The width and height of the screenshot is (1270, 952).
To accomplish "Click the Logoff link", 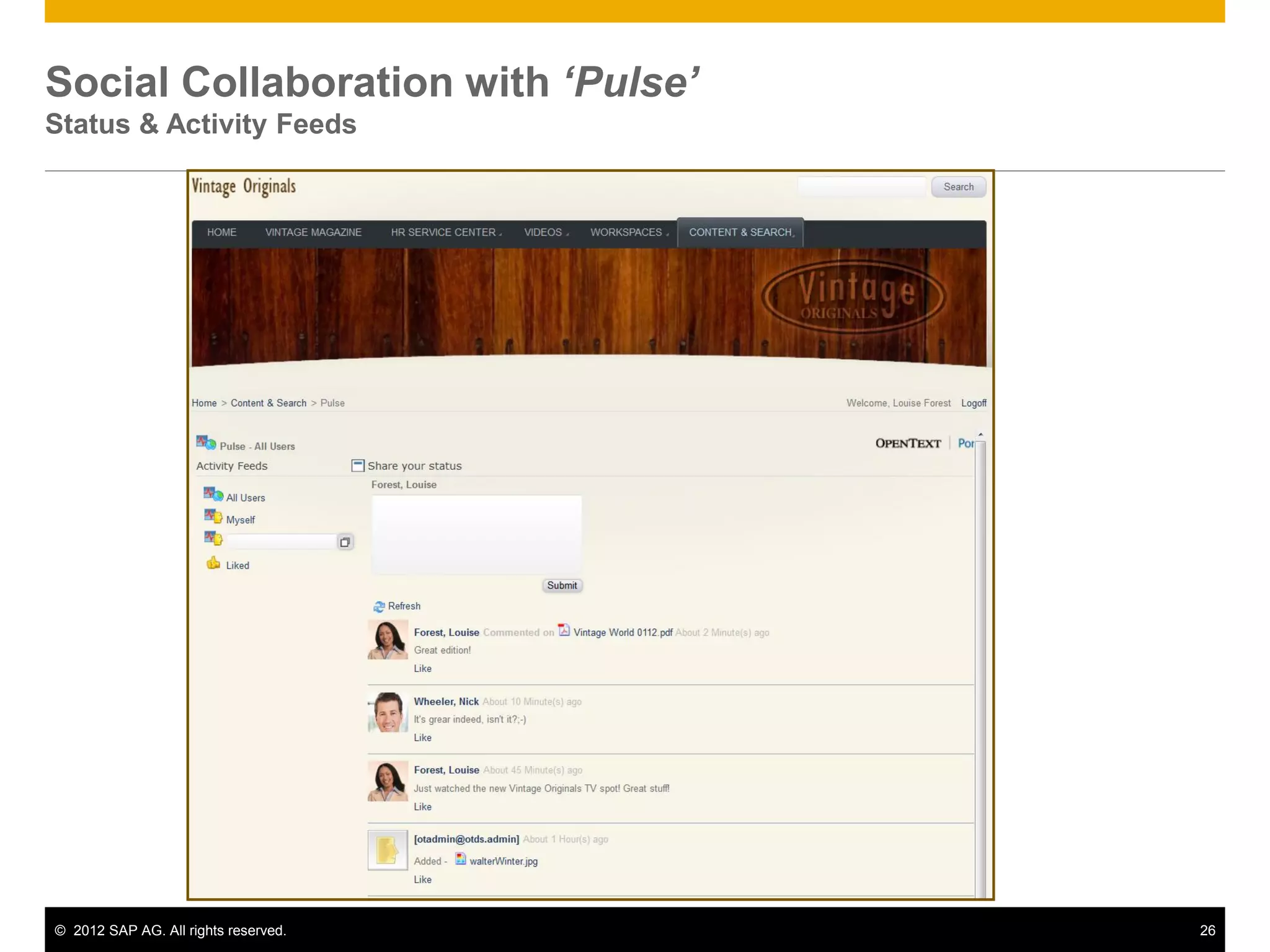I will tap(974, 403).
